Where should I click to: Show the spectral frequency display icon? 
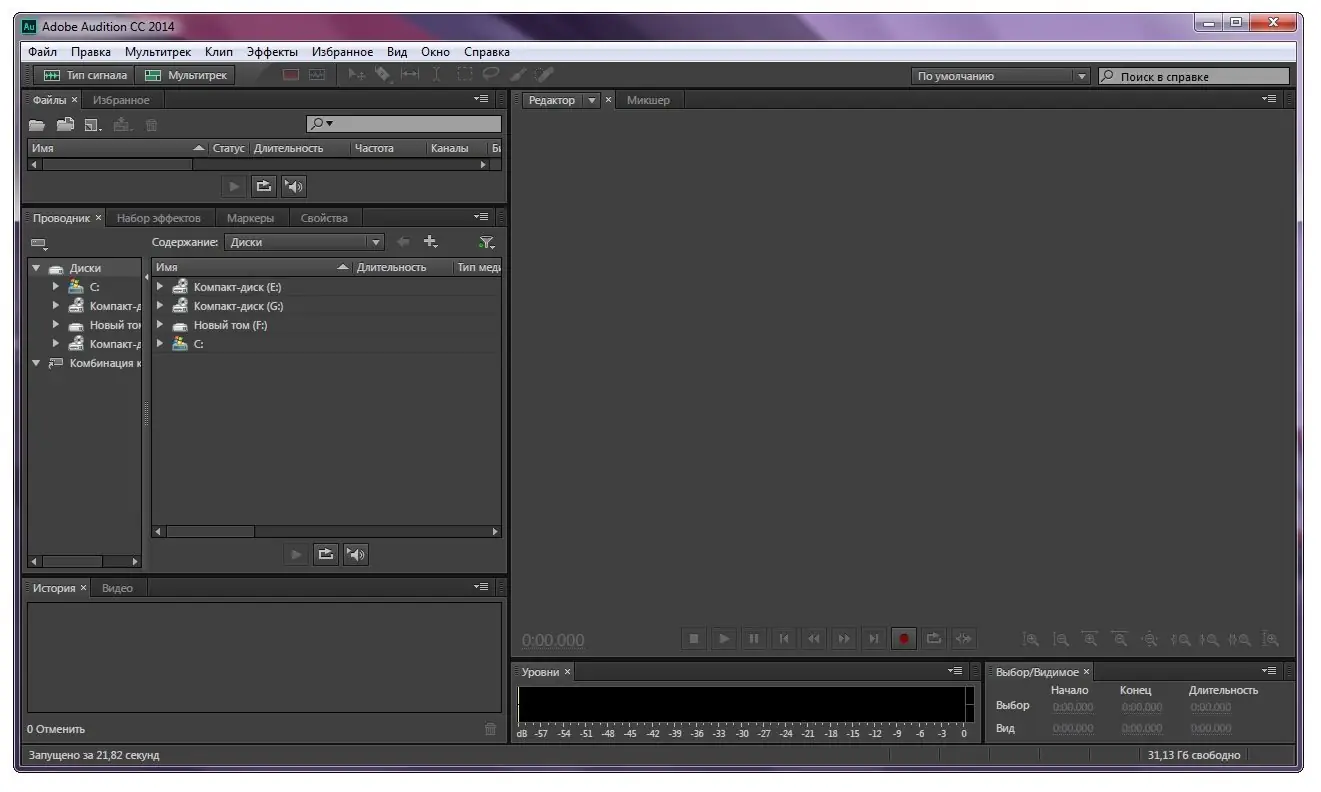click(x=291, y=74)
